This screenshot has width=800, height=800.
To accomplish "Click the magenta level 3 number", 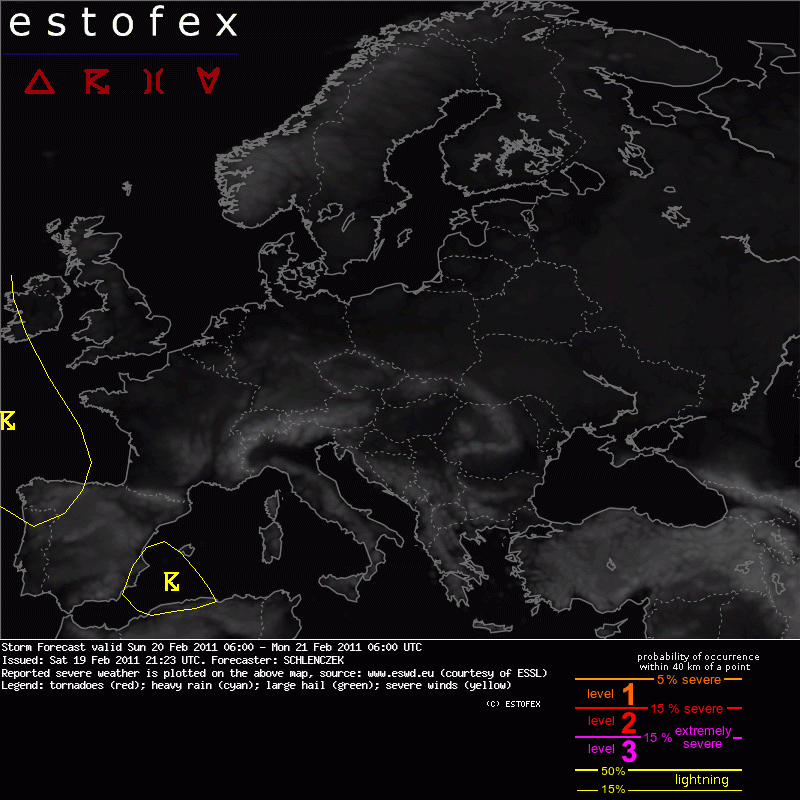I will [628, 750].
